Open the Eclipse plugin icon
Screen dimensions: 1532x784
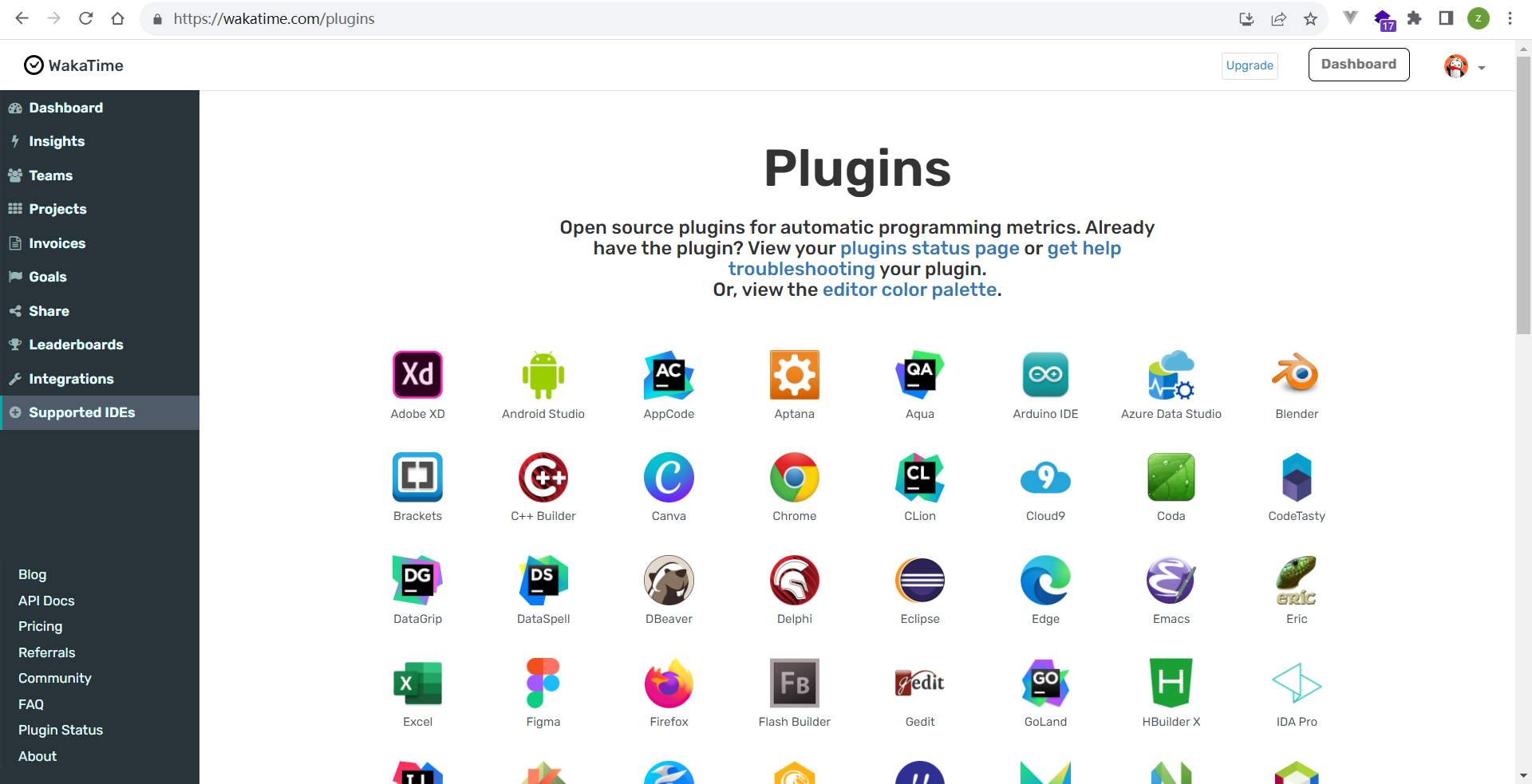coord(920,580)
